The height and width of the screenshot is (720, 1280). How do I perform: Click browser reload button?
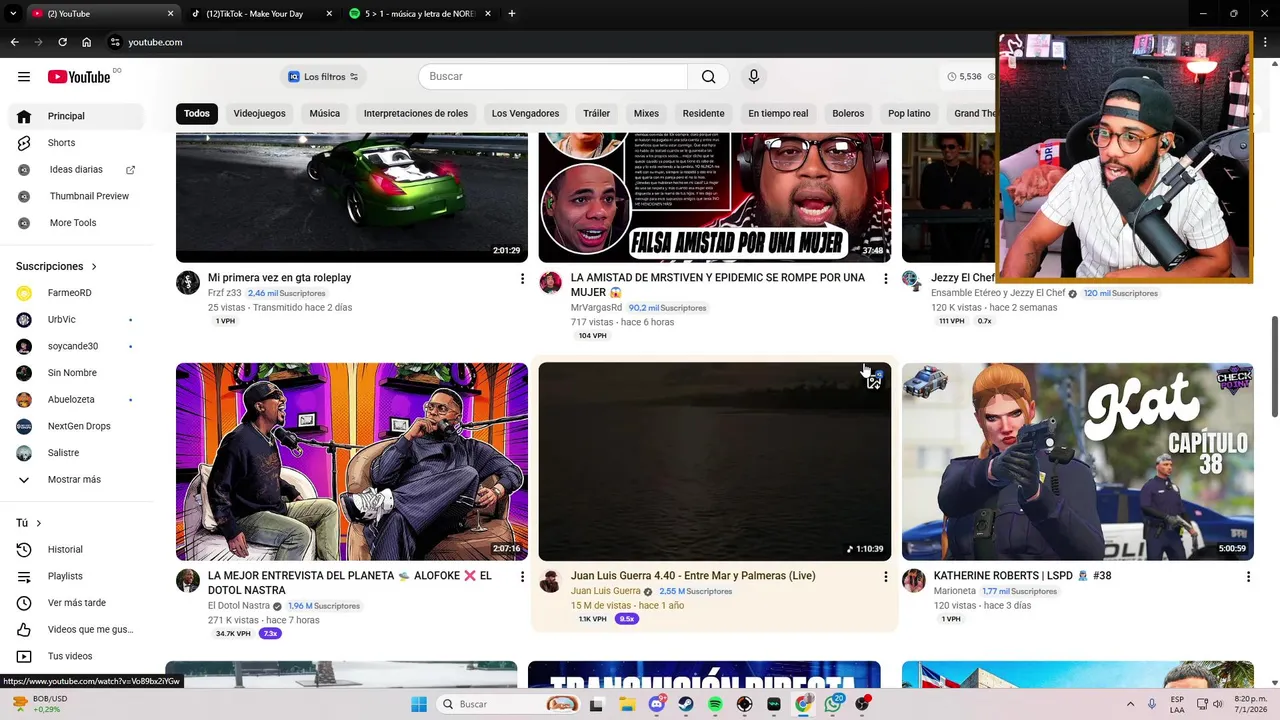[62, 42]
